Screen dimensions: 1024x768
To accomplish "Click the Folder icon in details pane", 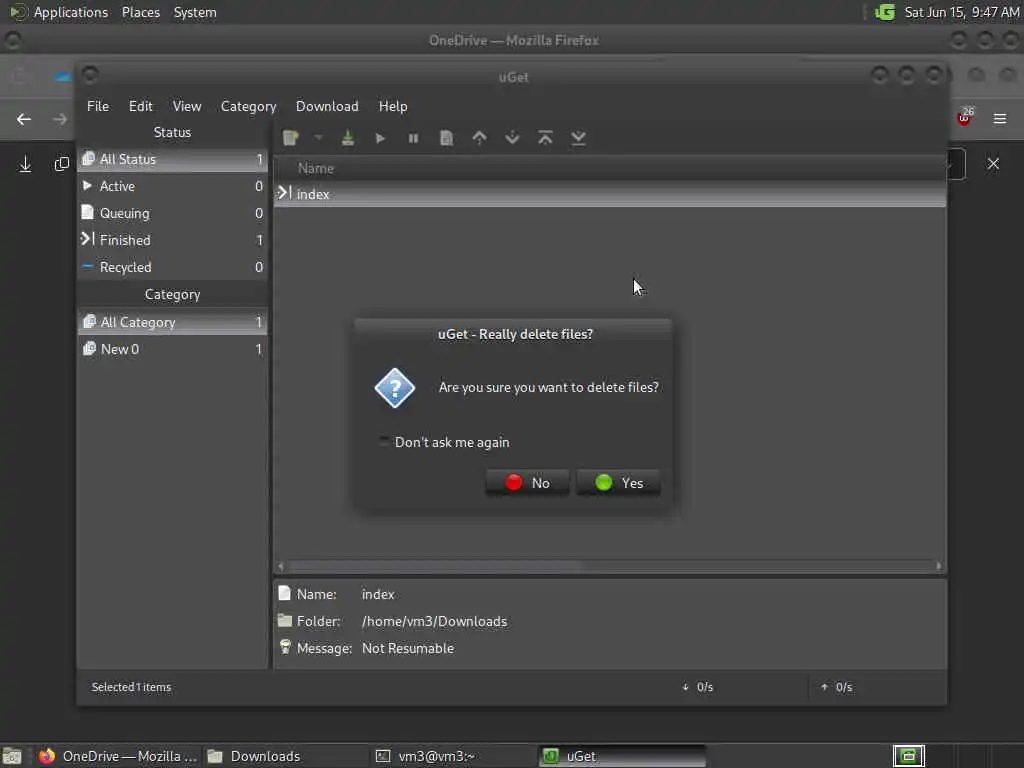I will click(284, 620).
